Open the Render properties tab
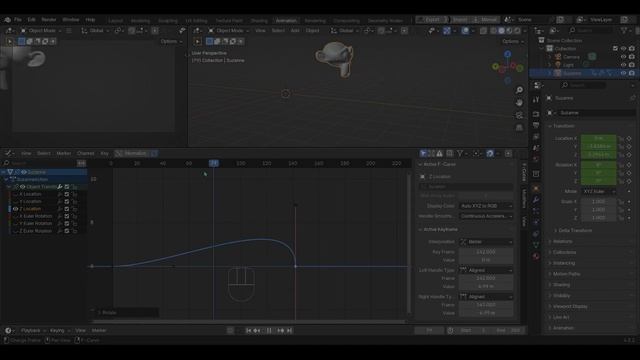640x360 pixels. [x=536, y=113]
